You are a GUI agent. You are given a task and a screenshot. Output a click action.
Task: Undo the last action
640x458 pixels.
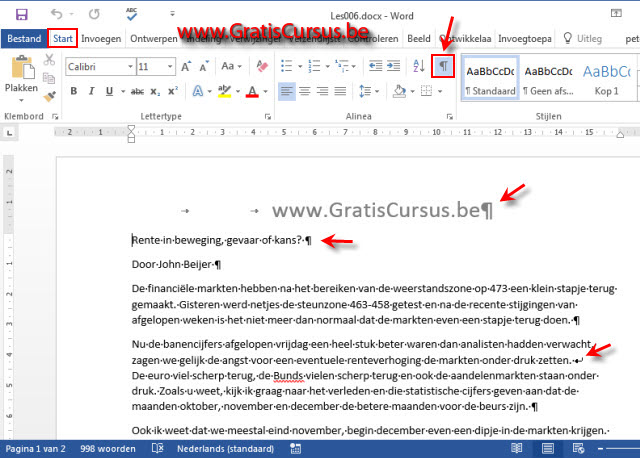tap(57, 14)
